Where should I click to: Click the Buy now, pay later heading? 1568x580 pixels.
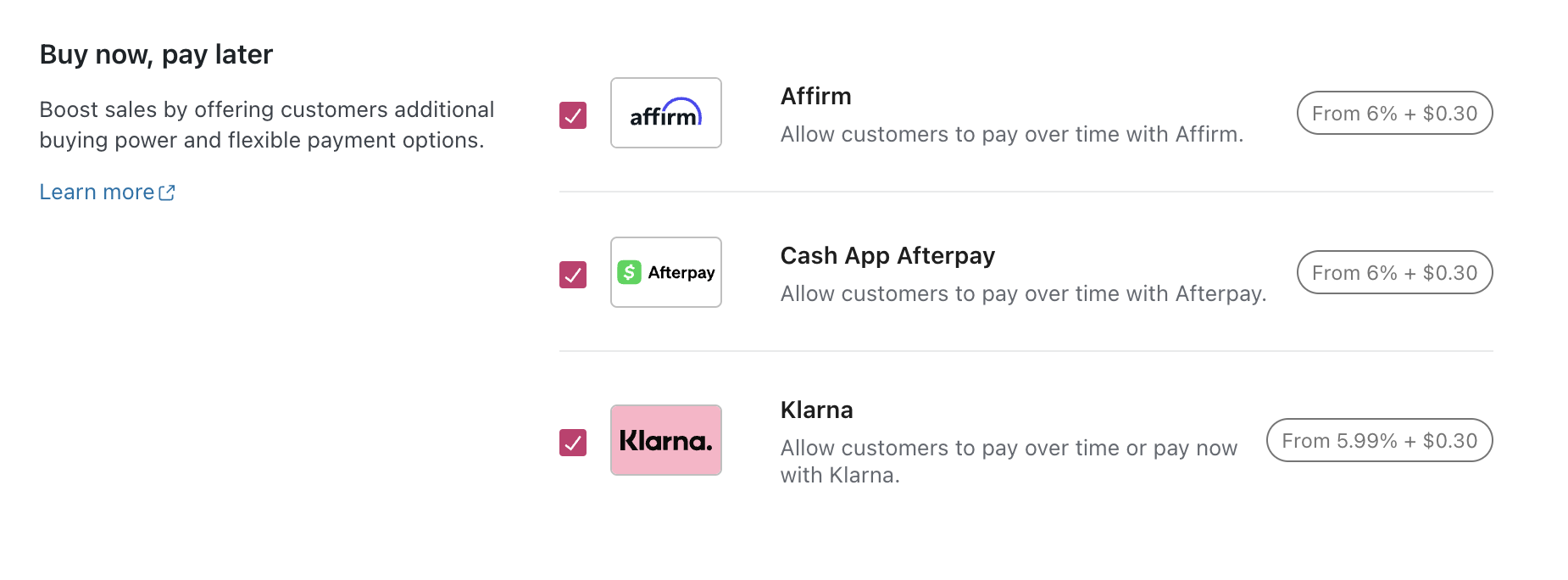point(156,54)
